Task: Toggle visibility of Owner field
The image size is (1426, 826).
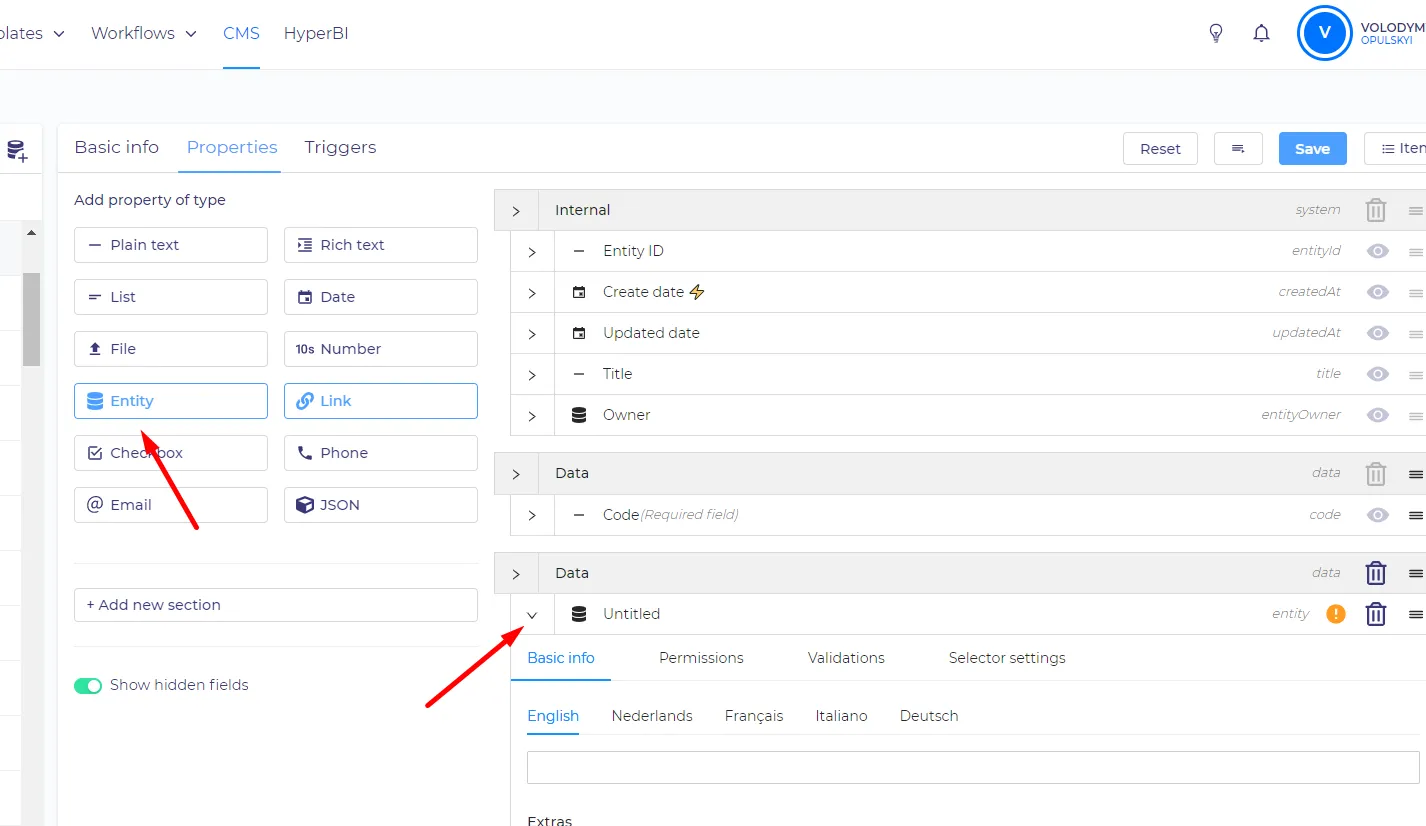Action: [x=1378, y=415]
